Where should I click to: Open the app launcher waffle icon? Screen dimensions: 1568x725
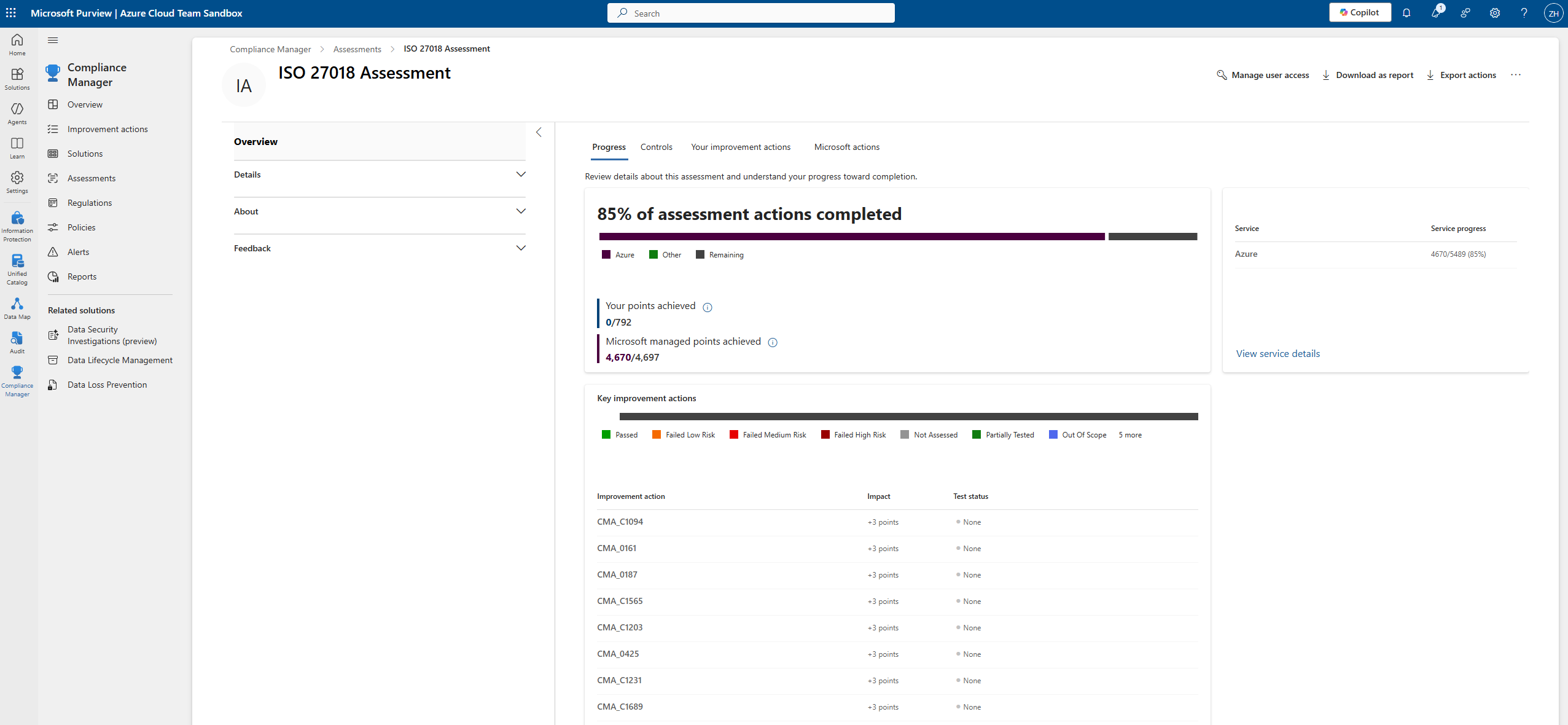tap(11, 12)
